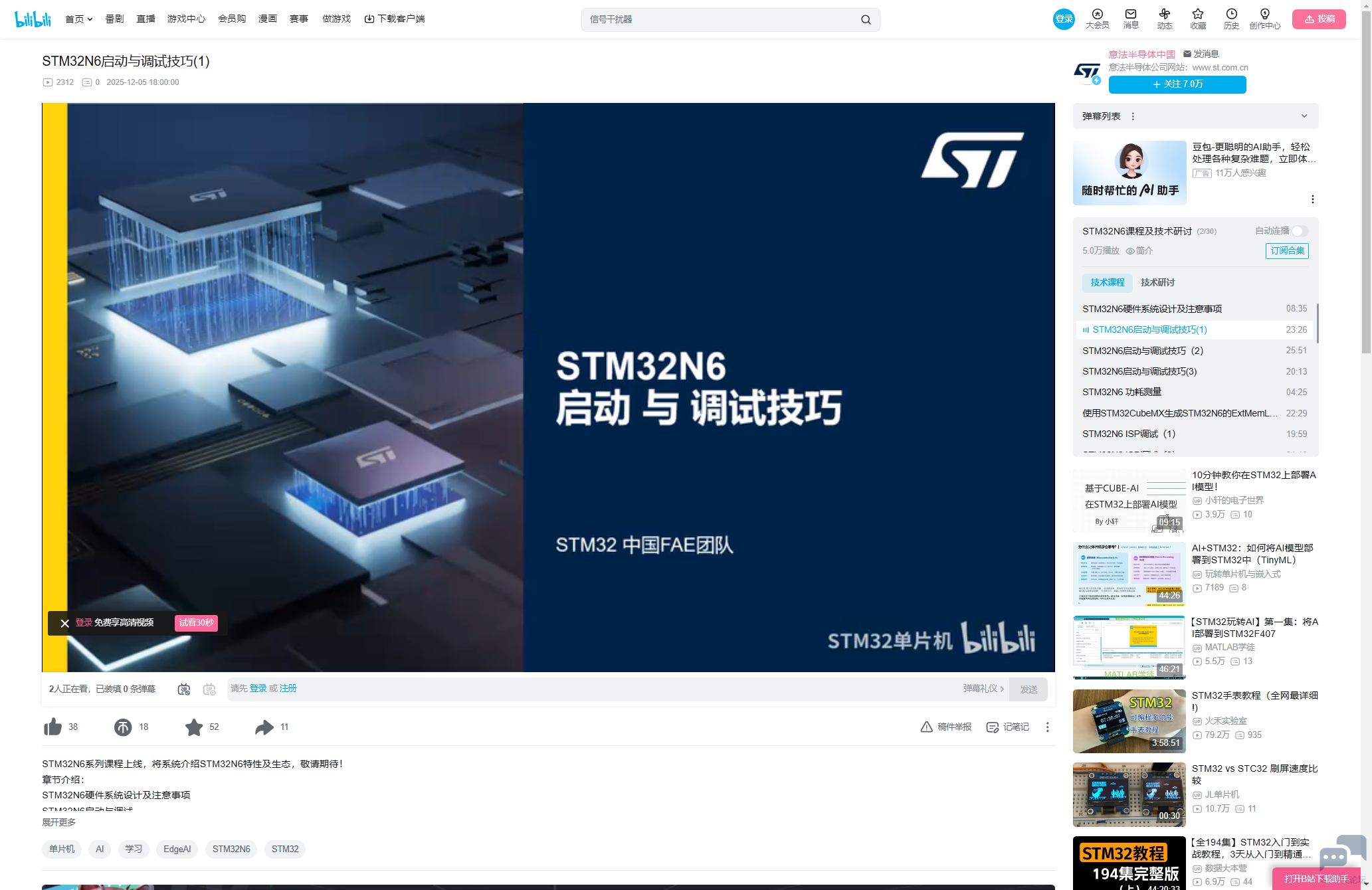Open the History clock icon
1372x890 pixels.
click(1231, 15)
